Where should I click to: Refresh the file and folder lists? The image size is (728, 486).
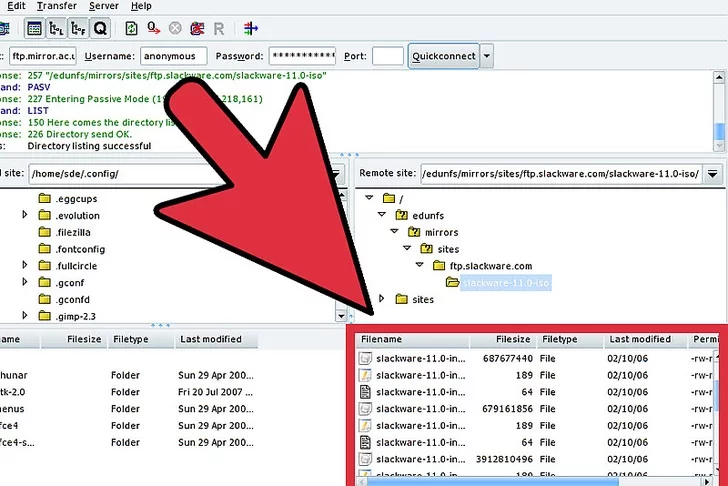[x=131, y=28]
